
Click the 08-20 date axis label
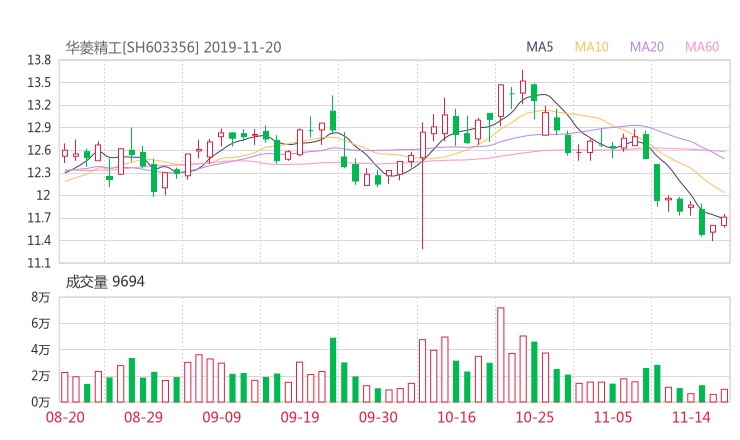[65, 417]
